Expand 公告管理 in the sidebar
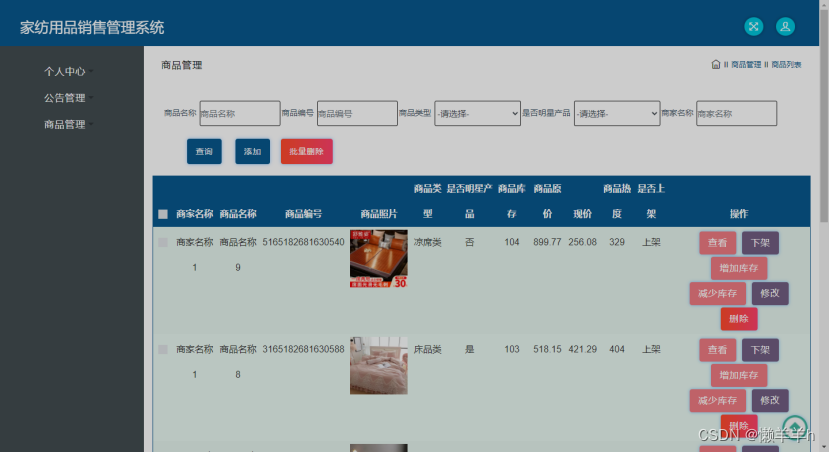This screenshot has height=453, width=830. point(68,98)
